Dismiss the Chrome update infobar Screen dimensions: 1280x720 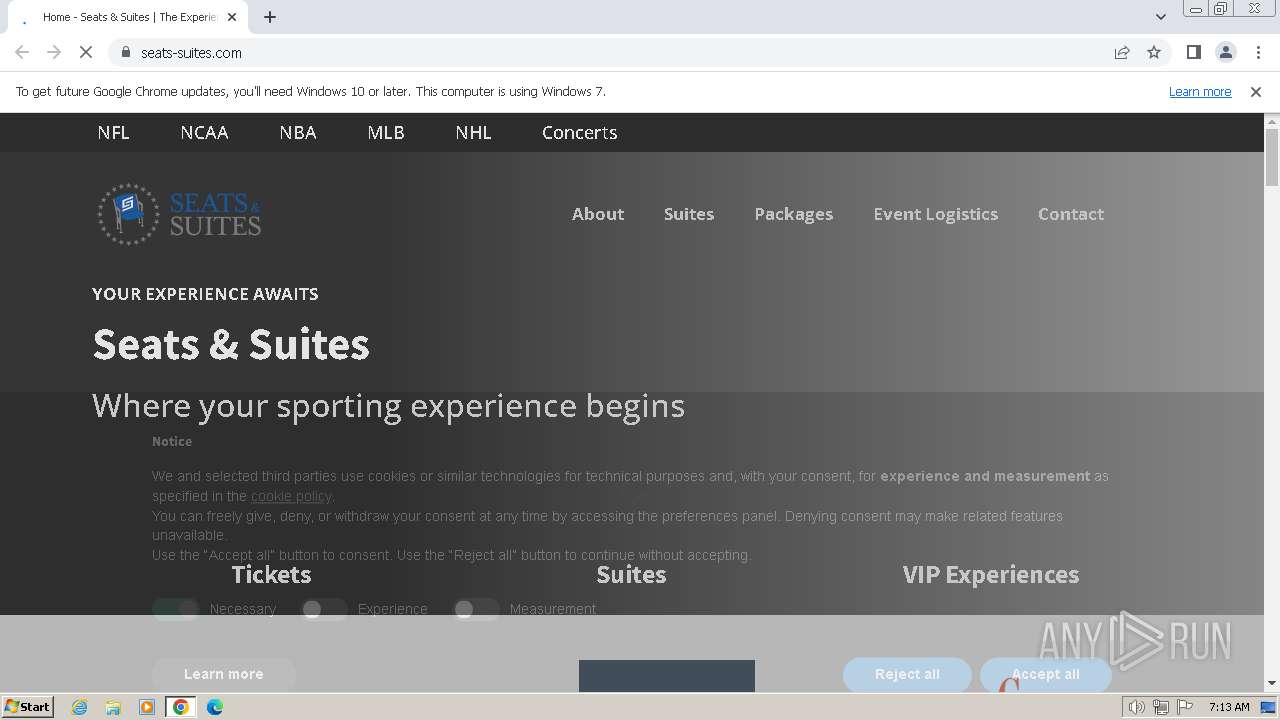[x=1256, y=91]
